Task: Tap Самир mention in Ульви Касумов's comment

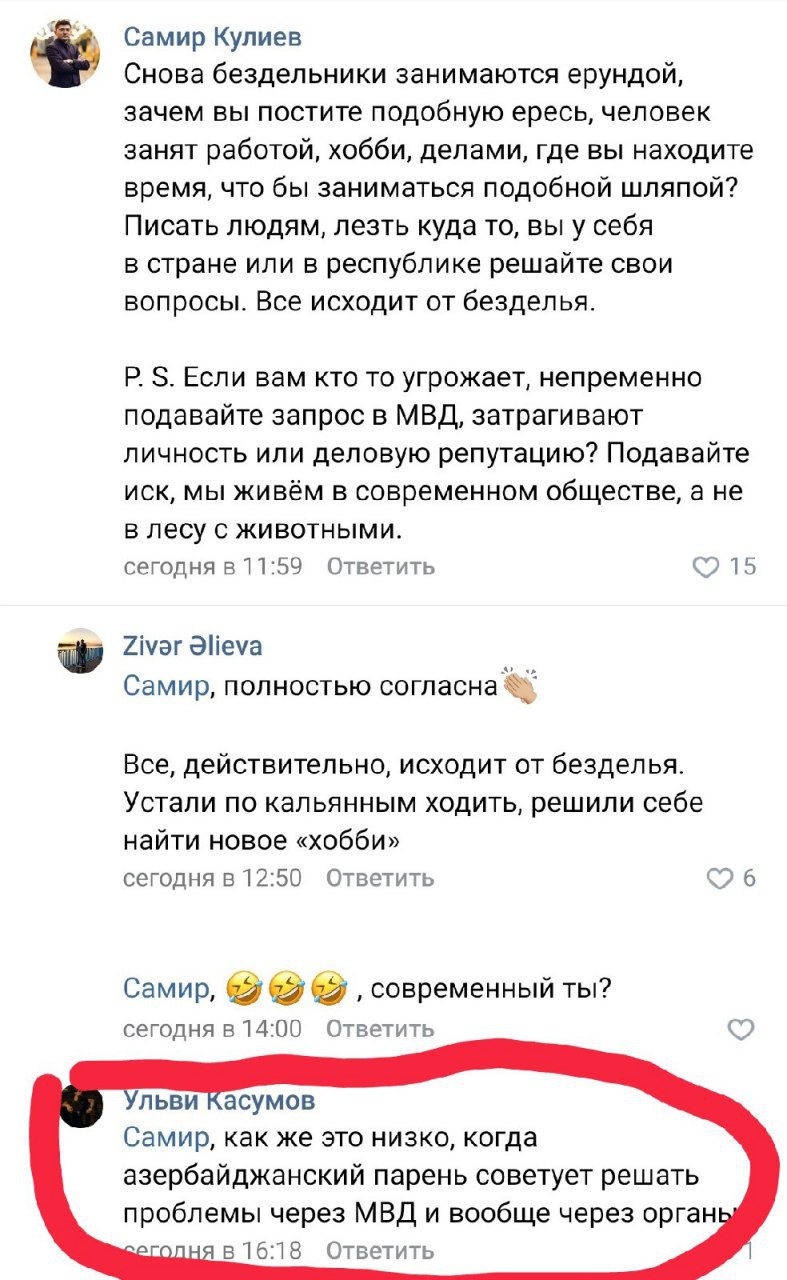Action: (166, 1138)
